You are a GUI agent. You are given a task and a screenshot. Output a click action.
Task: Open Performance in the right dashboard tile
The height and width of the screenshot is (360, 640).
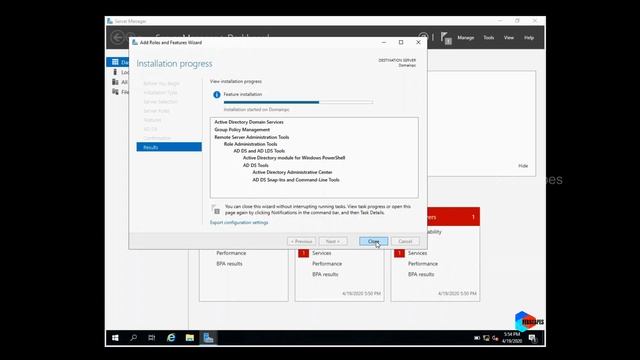(423, 264)
